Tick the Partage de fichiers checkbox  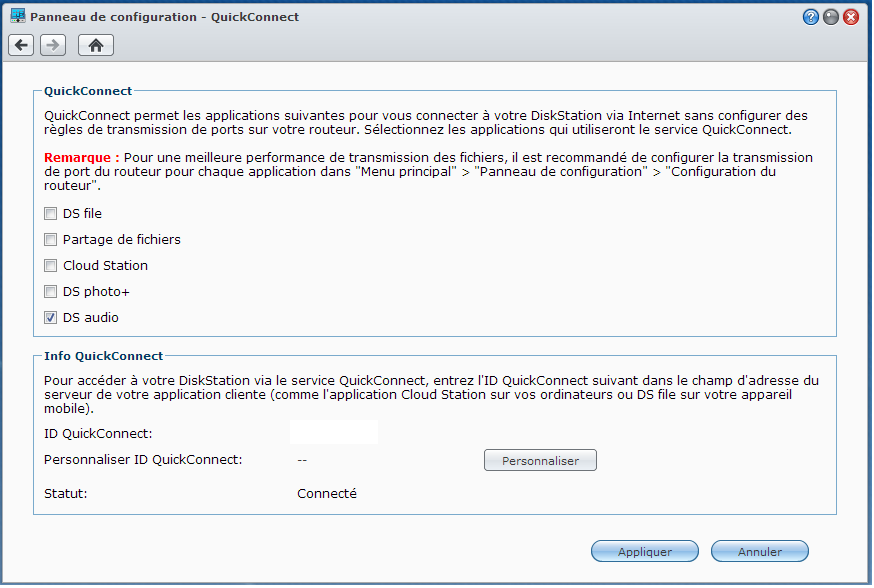51,240
